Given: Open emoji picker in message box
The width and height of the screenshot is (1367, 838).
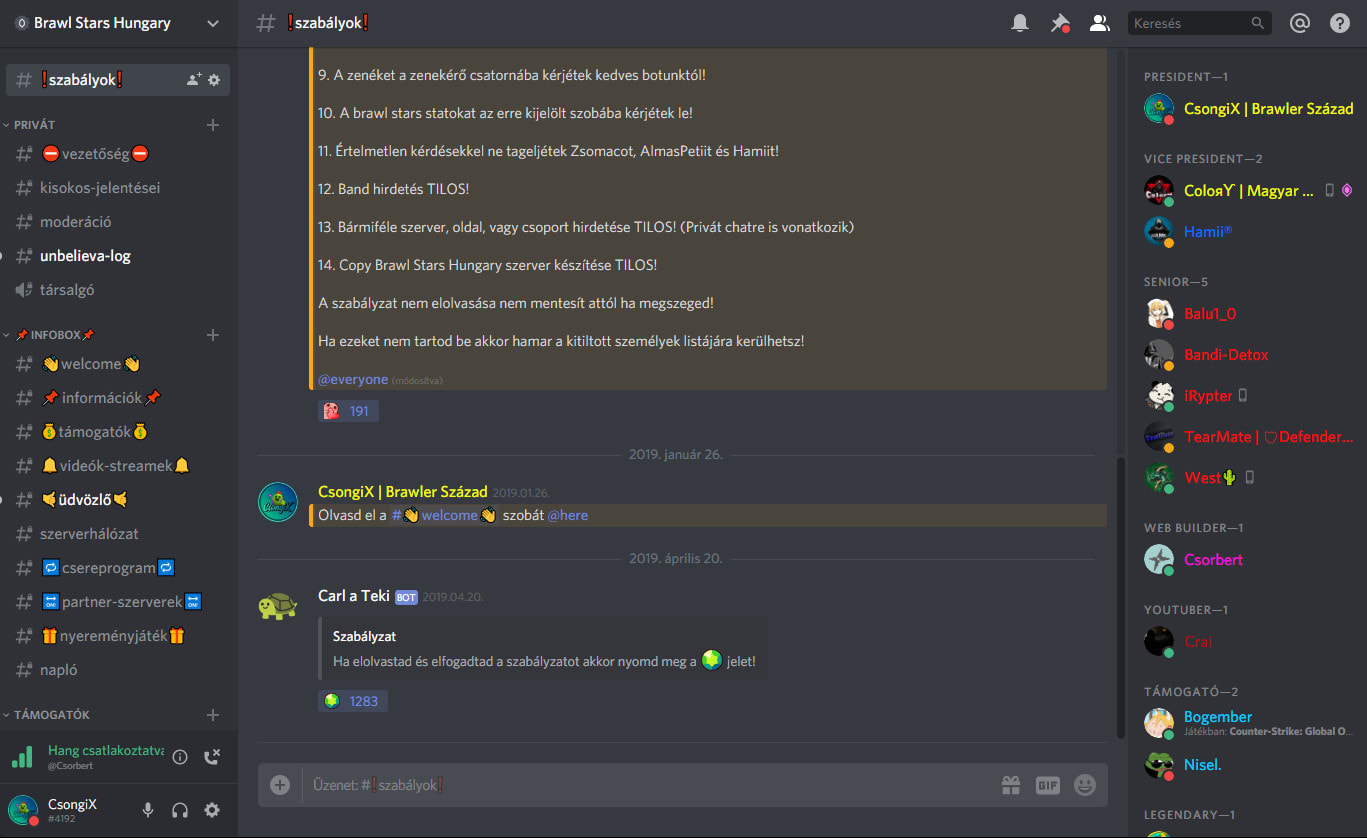Looking at the screenshot, I should pos(1085,785).
